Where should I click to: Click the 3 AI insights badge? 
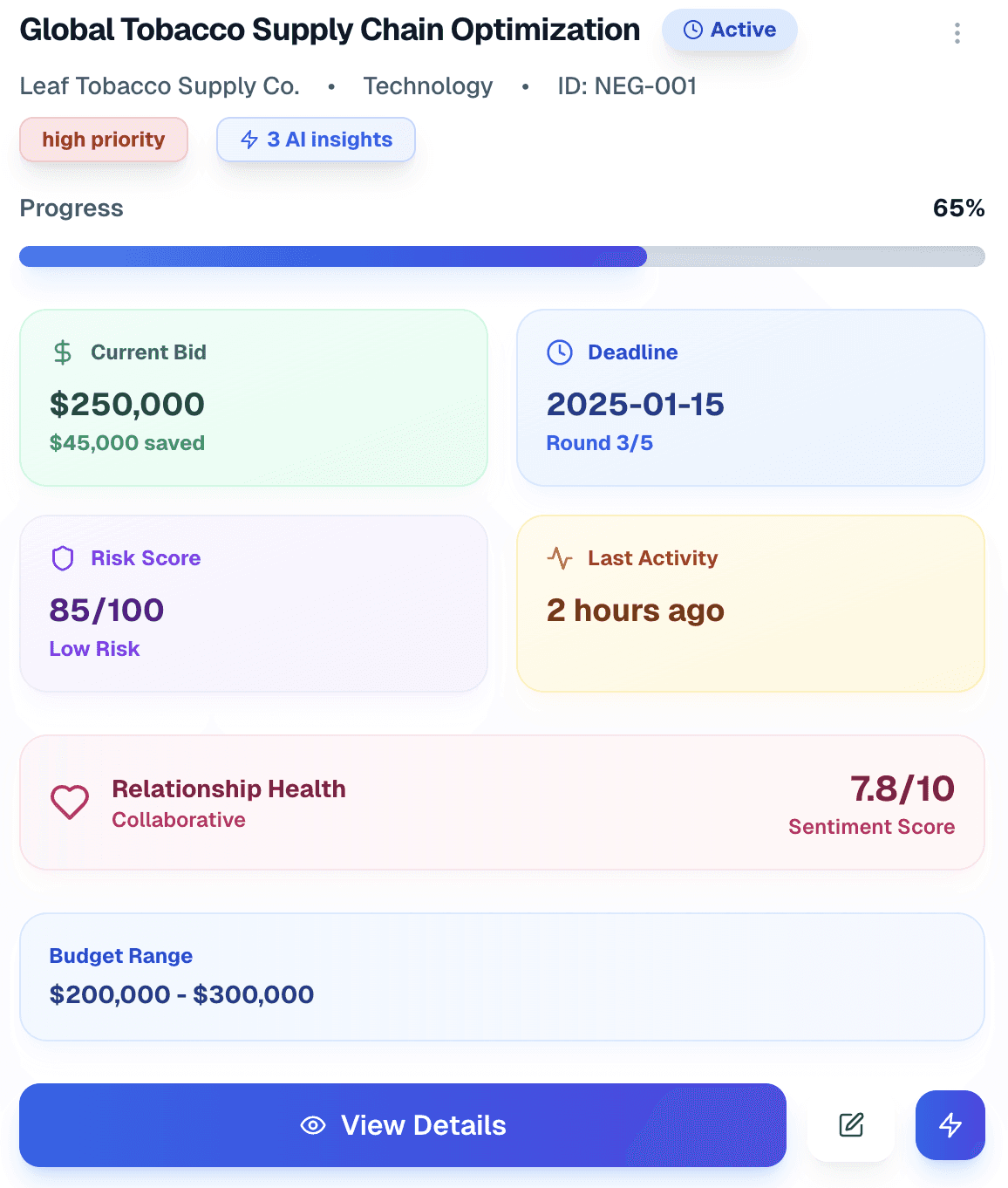316,140
